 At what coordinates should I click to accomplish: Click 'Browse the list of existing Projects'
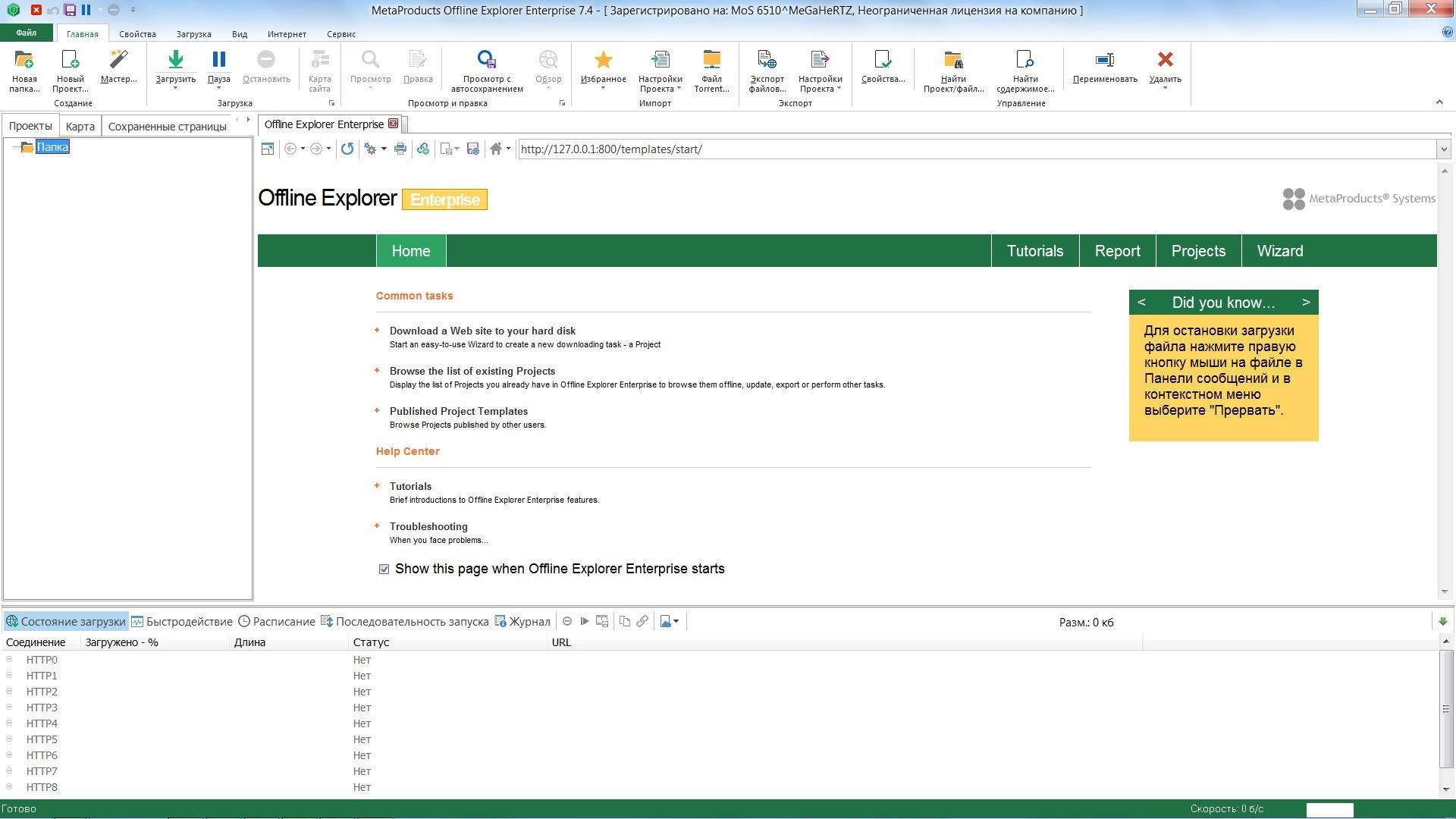[x=472, y=371]
